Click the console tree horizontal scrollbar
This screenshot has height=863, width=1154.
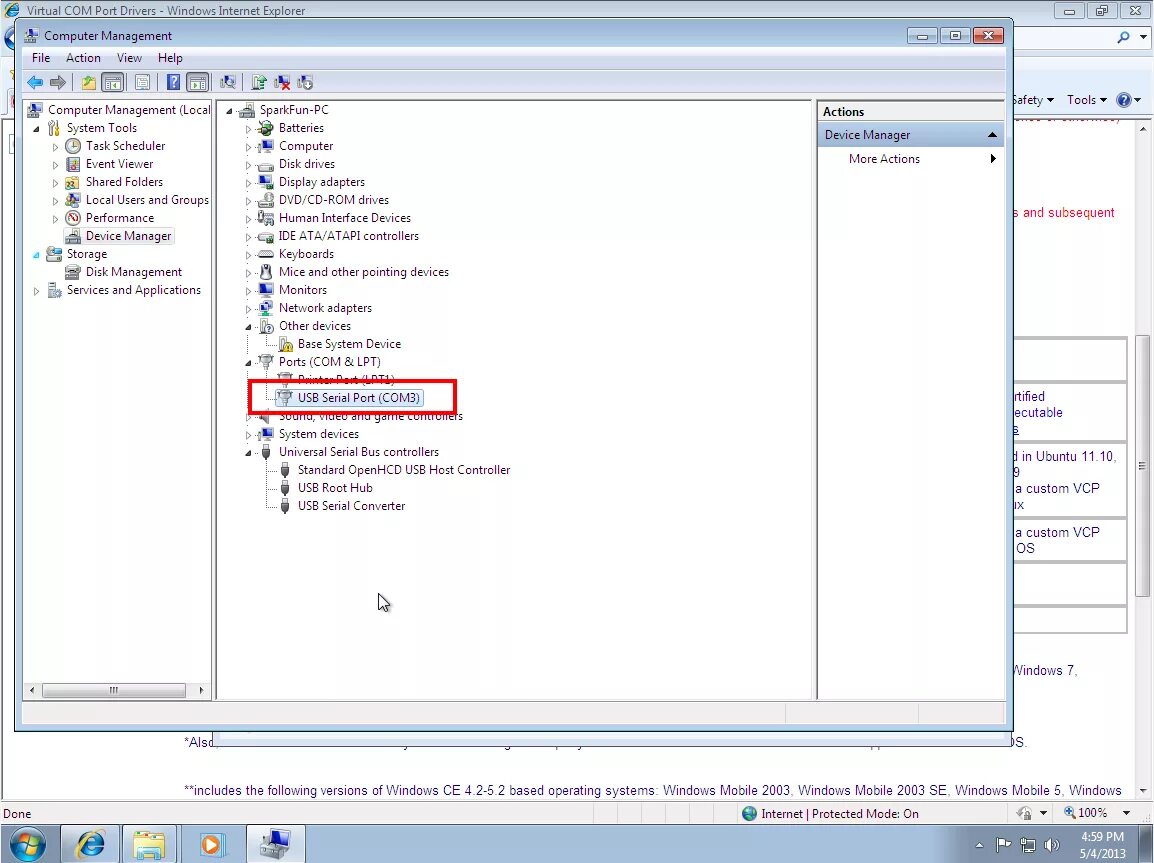(114, 690)
